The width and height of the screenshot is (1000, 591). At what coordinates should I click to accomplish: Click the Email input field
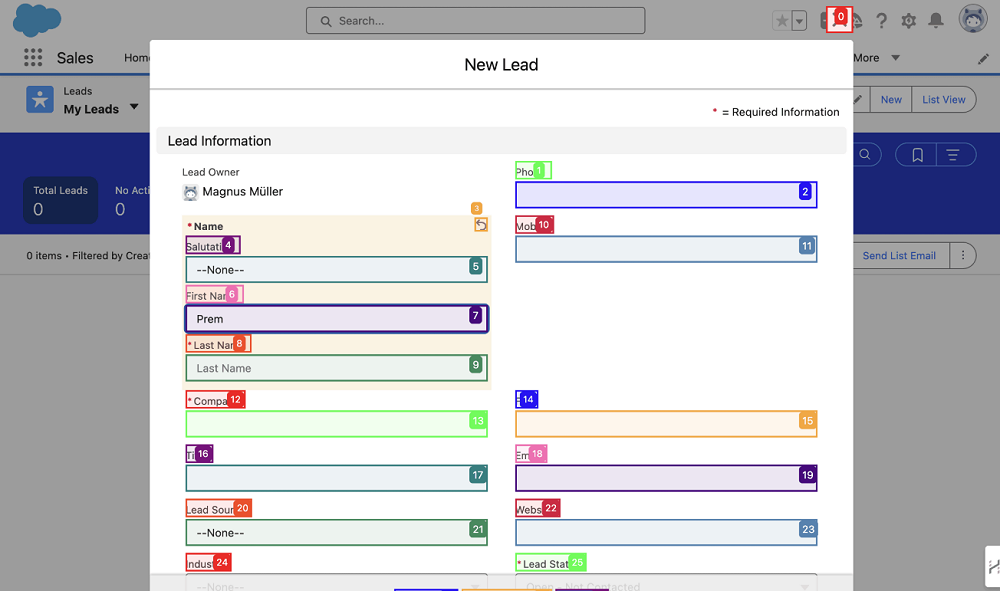point(666,478)
